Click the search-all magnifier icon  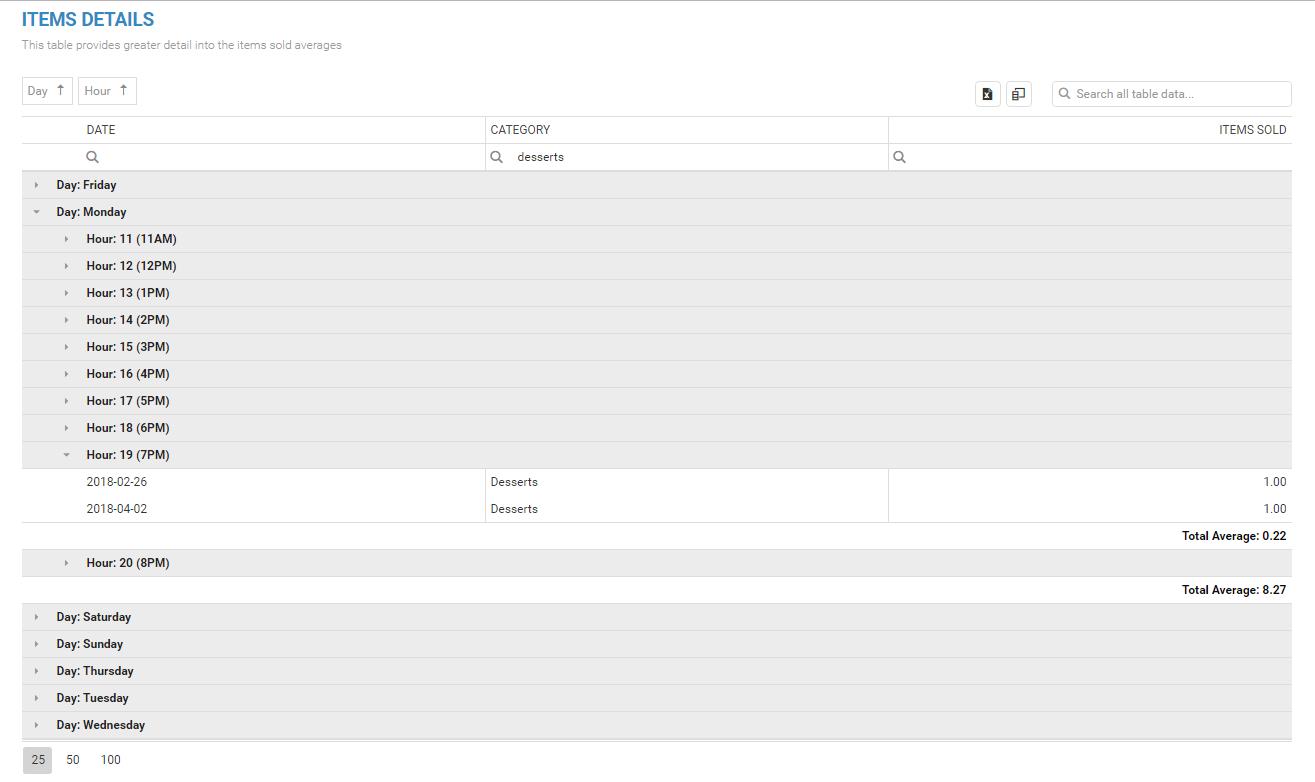pos(1065,94)
